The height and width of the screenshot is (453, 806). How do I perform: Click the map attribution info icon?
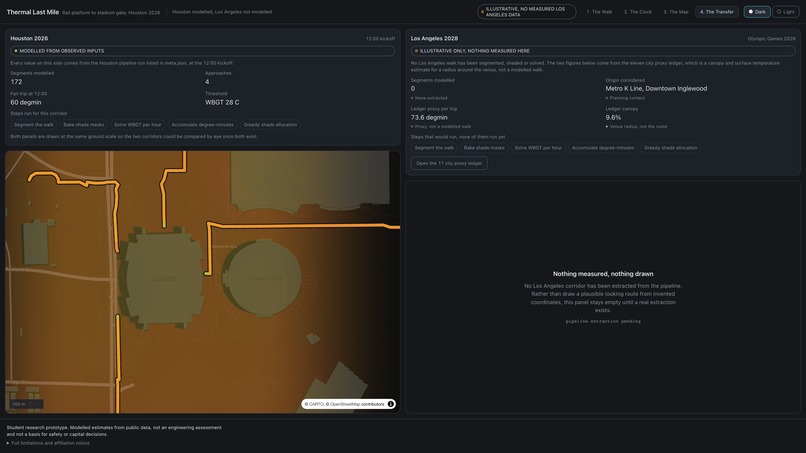[391, 404]
